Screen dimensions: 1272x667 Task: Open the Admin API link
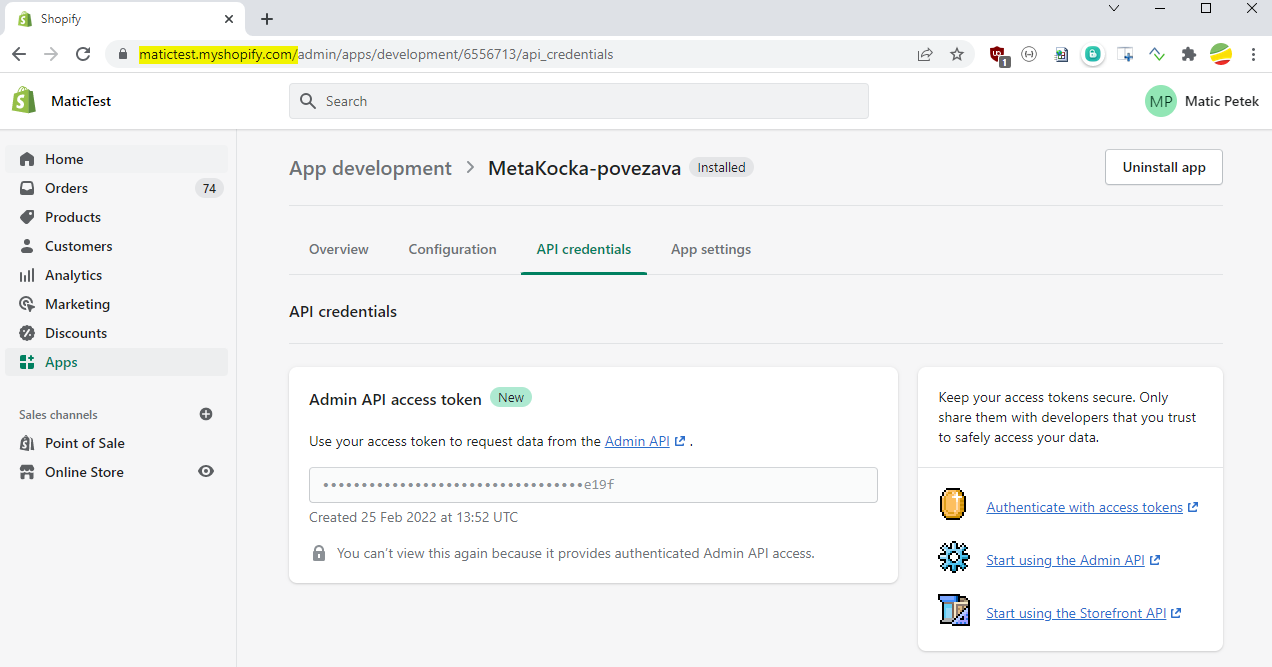645,441
